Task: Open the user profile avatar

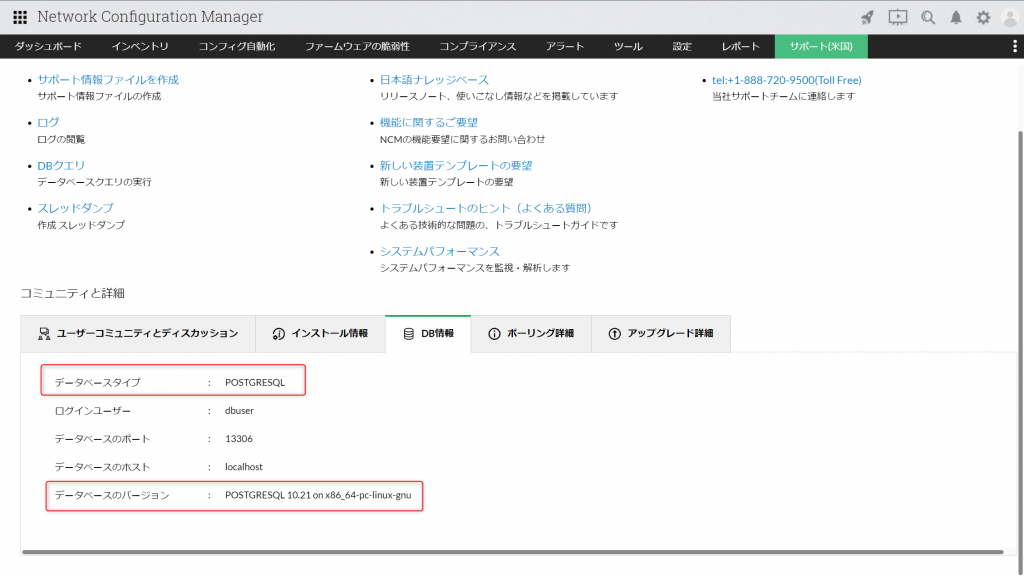Action: point(1011,18)
